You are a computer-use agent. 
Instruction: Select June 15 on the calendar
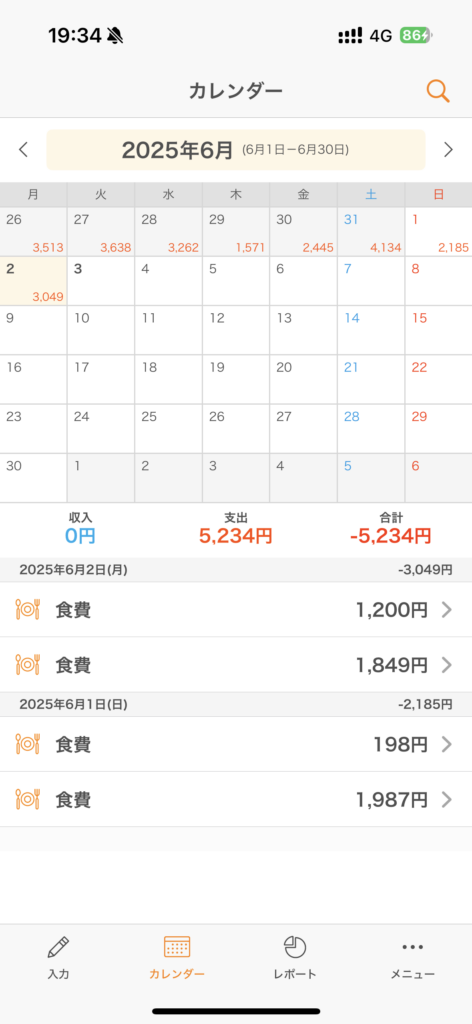pos(439,330)
